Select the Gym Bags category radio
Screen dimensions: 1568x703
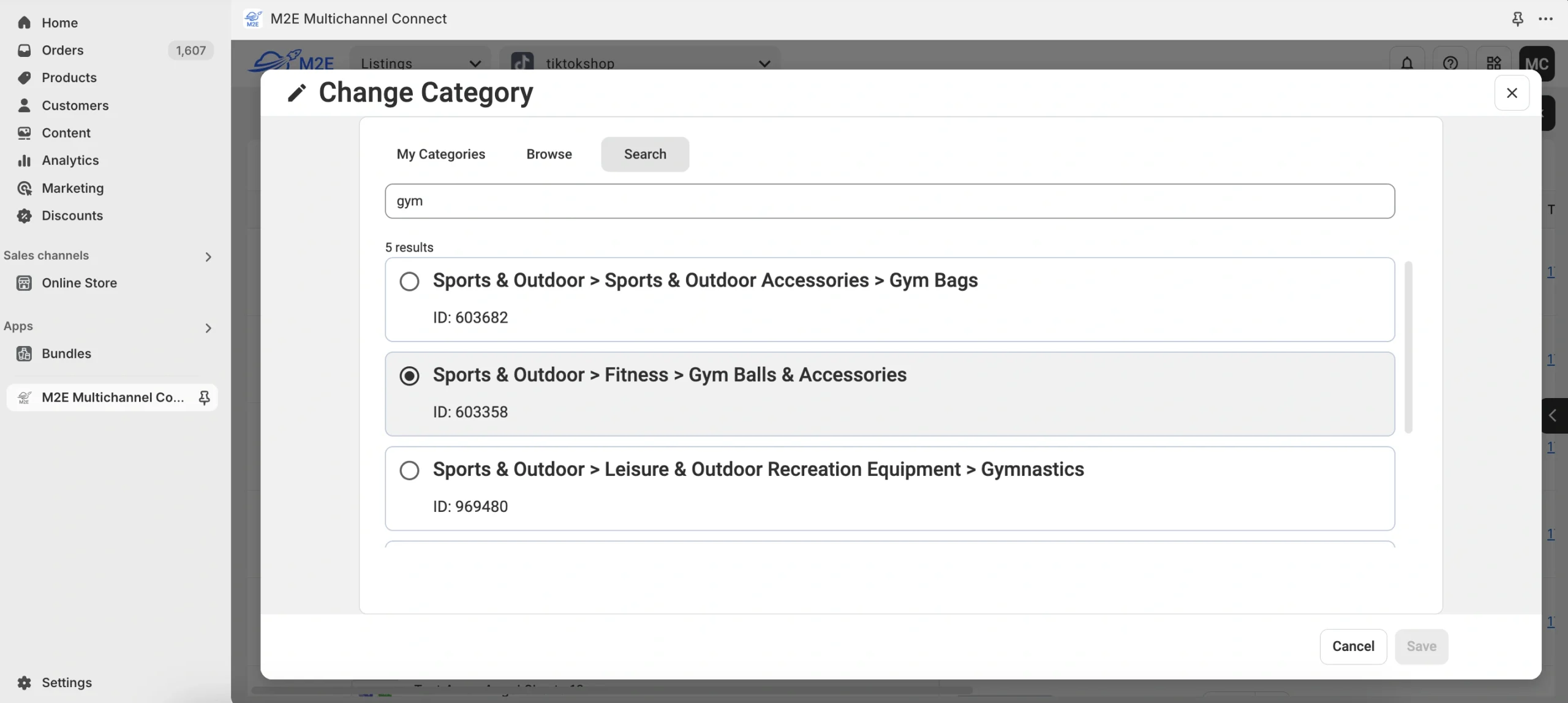pos(409,282)
